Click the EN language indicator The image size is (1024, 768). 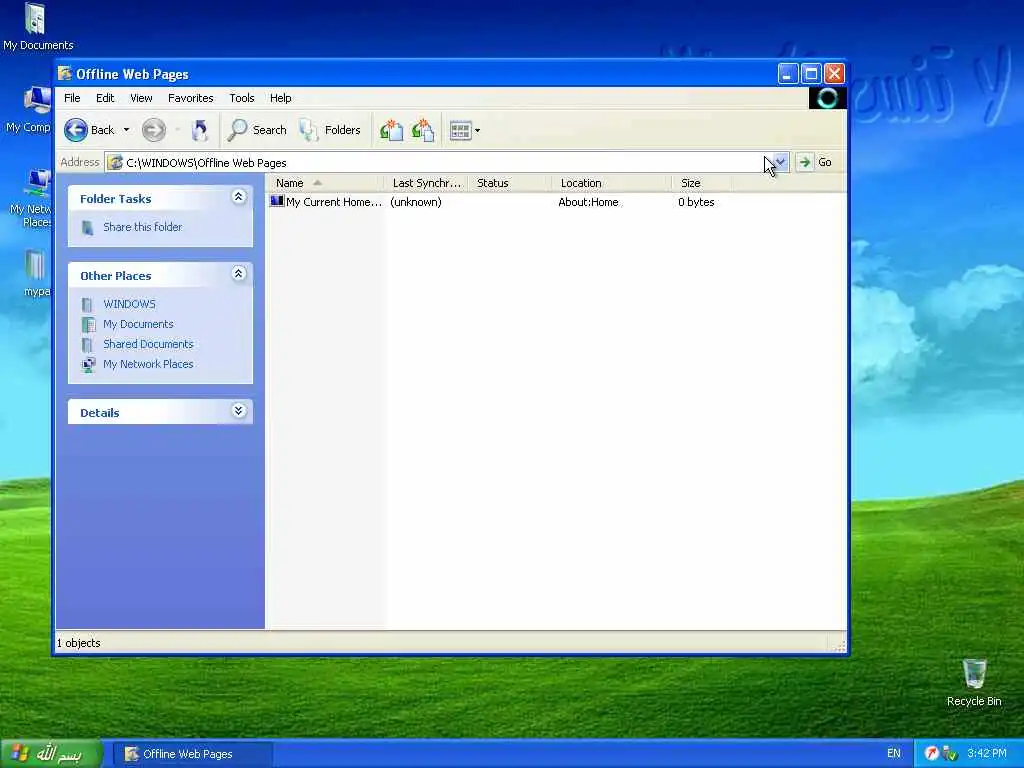tap(893, 753)
